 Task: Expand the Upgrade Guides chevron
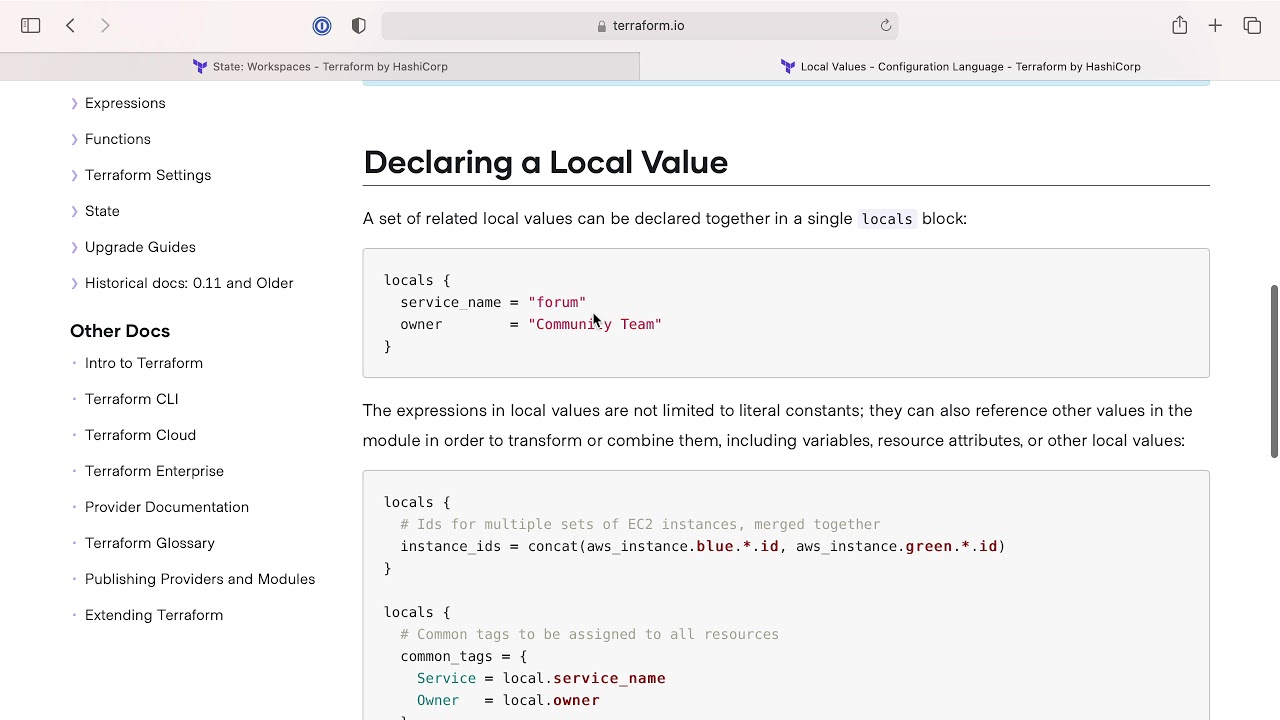74,247
